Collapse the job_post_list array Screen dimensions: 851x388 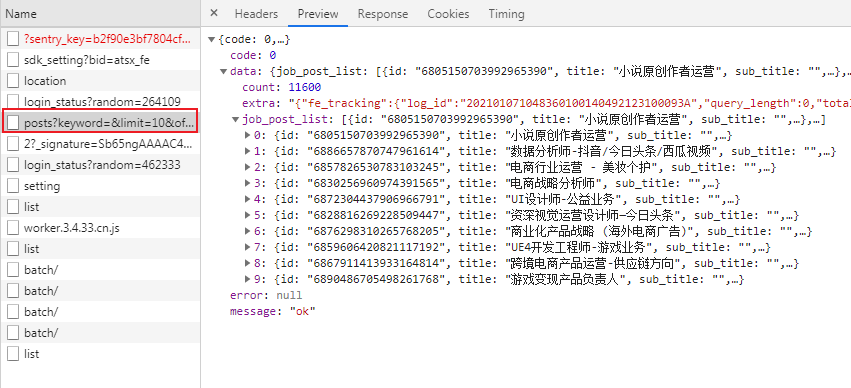pos(236,119)
